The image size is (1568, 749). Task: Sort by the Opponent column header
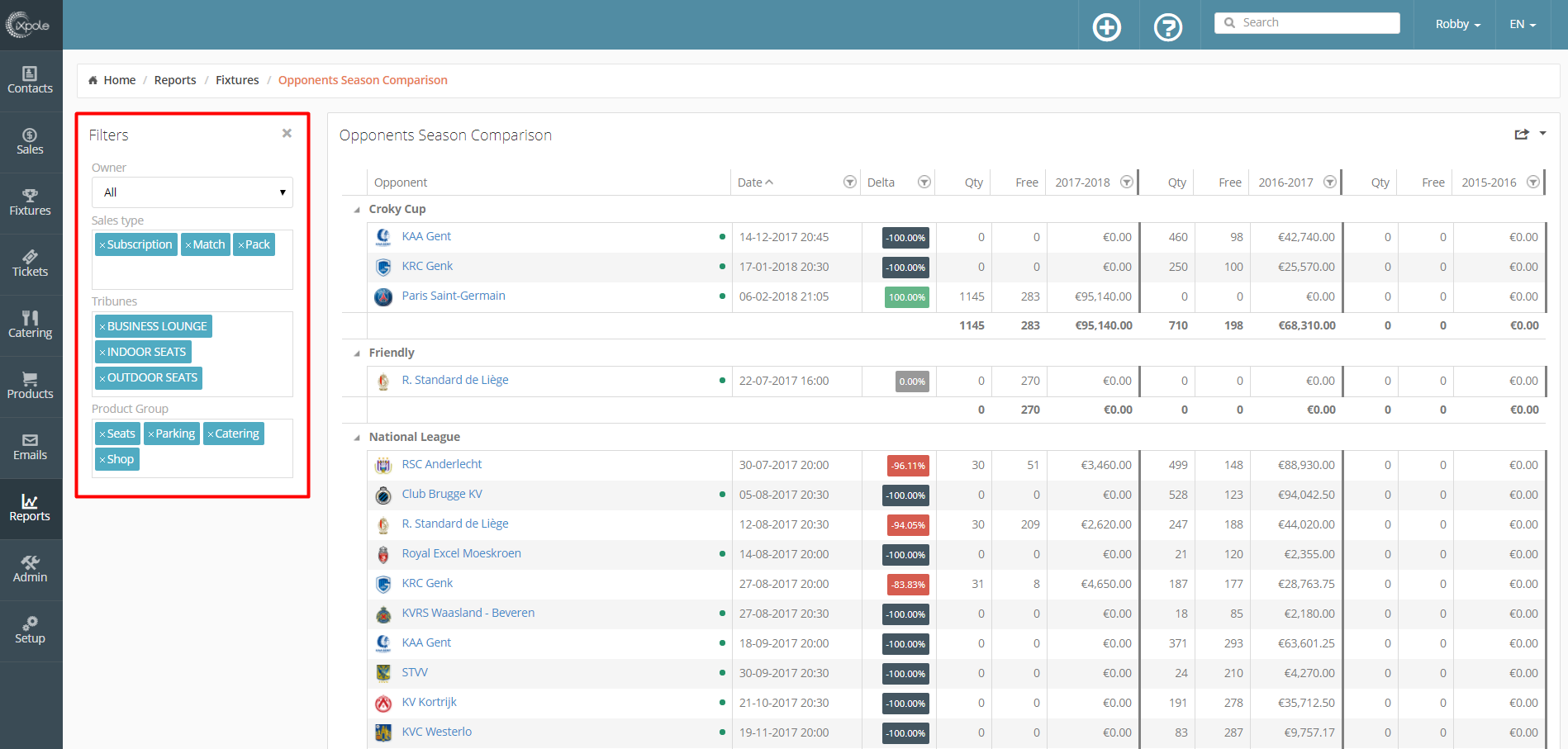point(401,183)
